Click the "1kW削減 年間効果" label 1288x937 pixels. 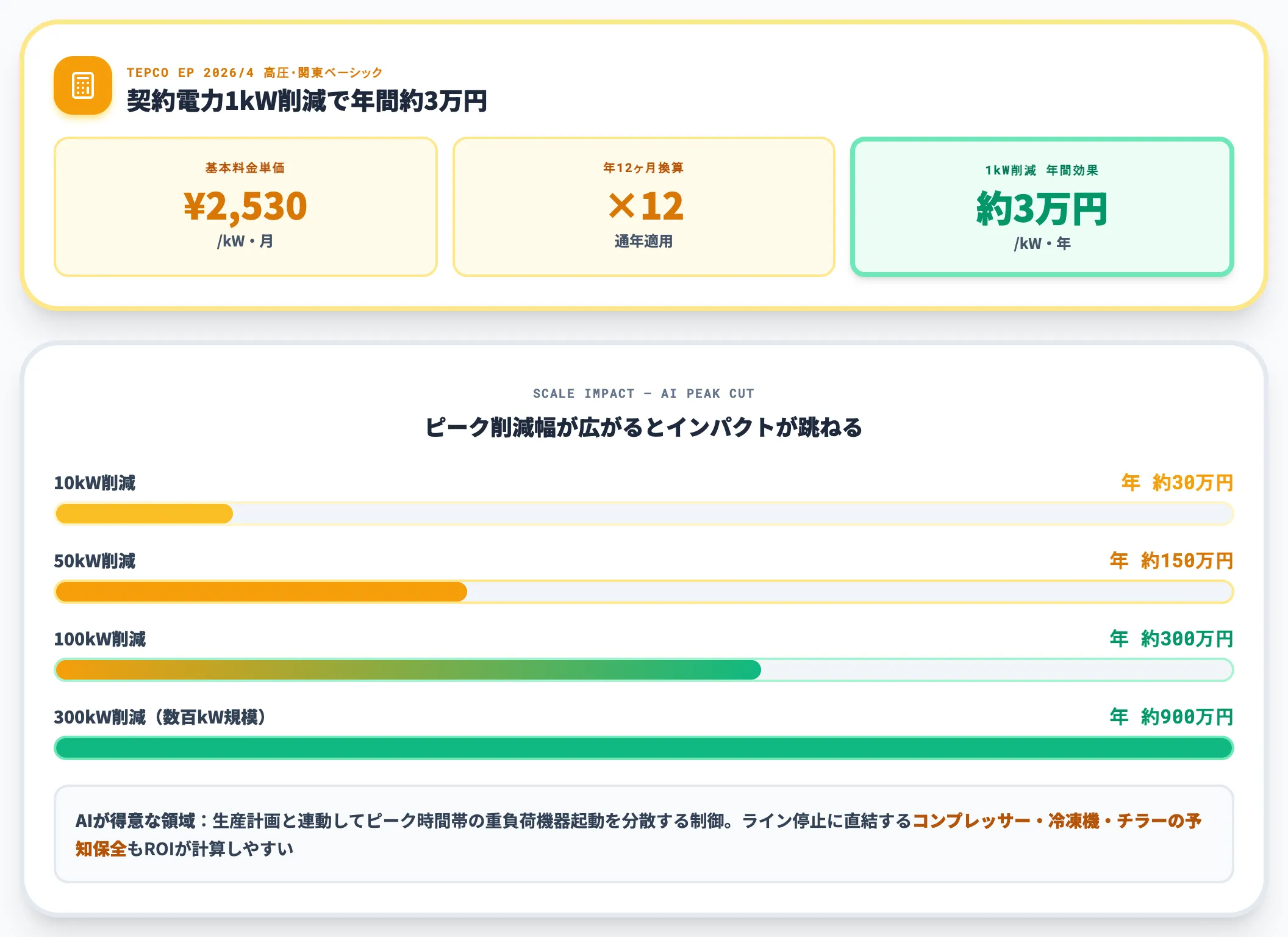pyautogui.click(x=1042, y=170)
